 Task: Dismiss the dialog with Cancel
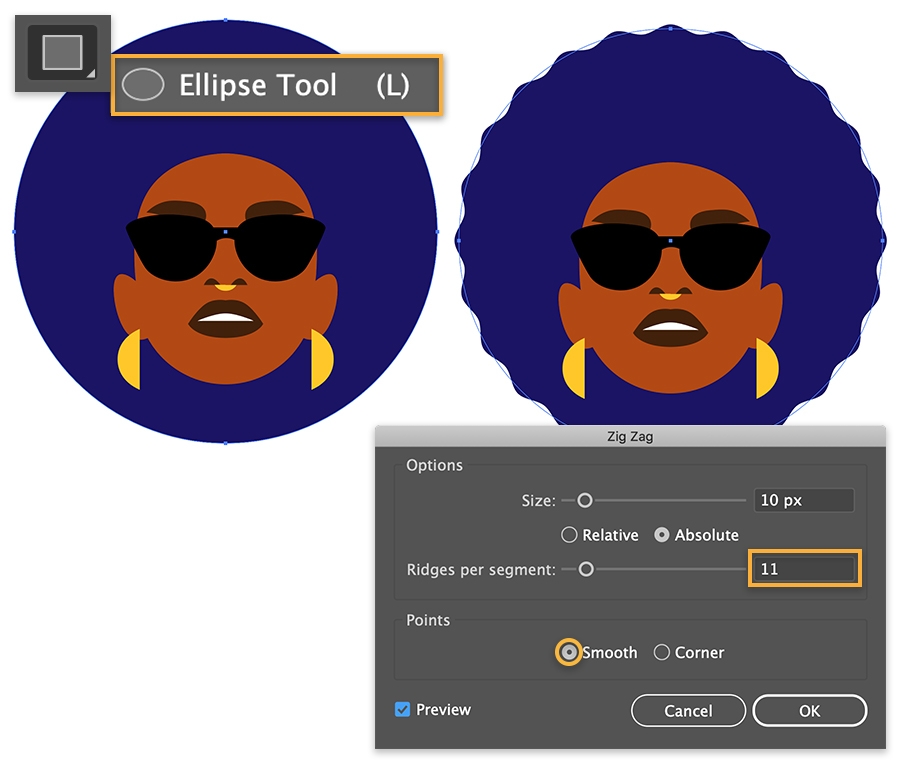687,710
